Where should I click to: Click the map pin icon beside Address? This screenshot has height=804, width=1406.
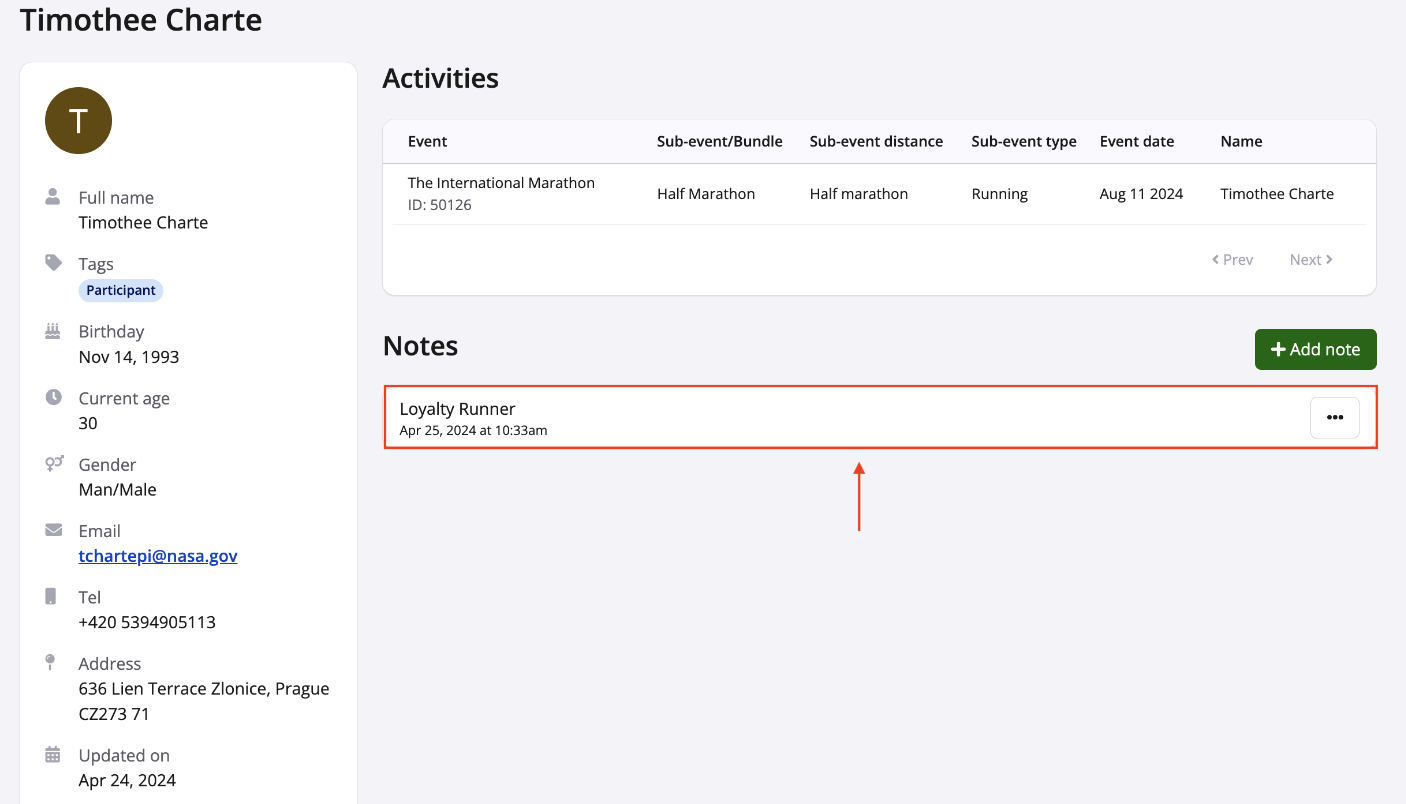tap(52, 662)
